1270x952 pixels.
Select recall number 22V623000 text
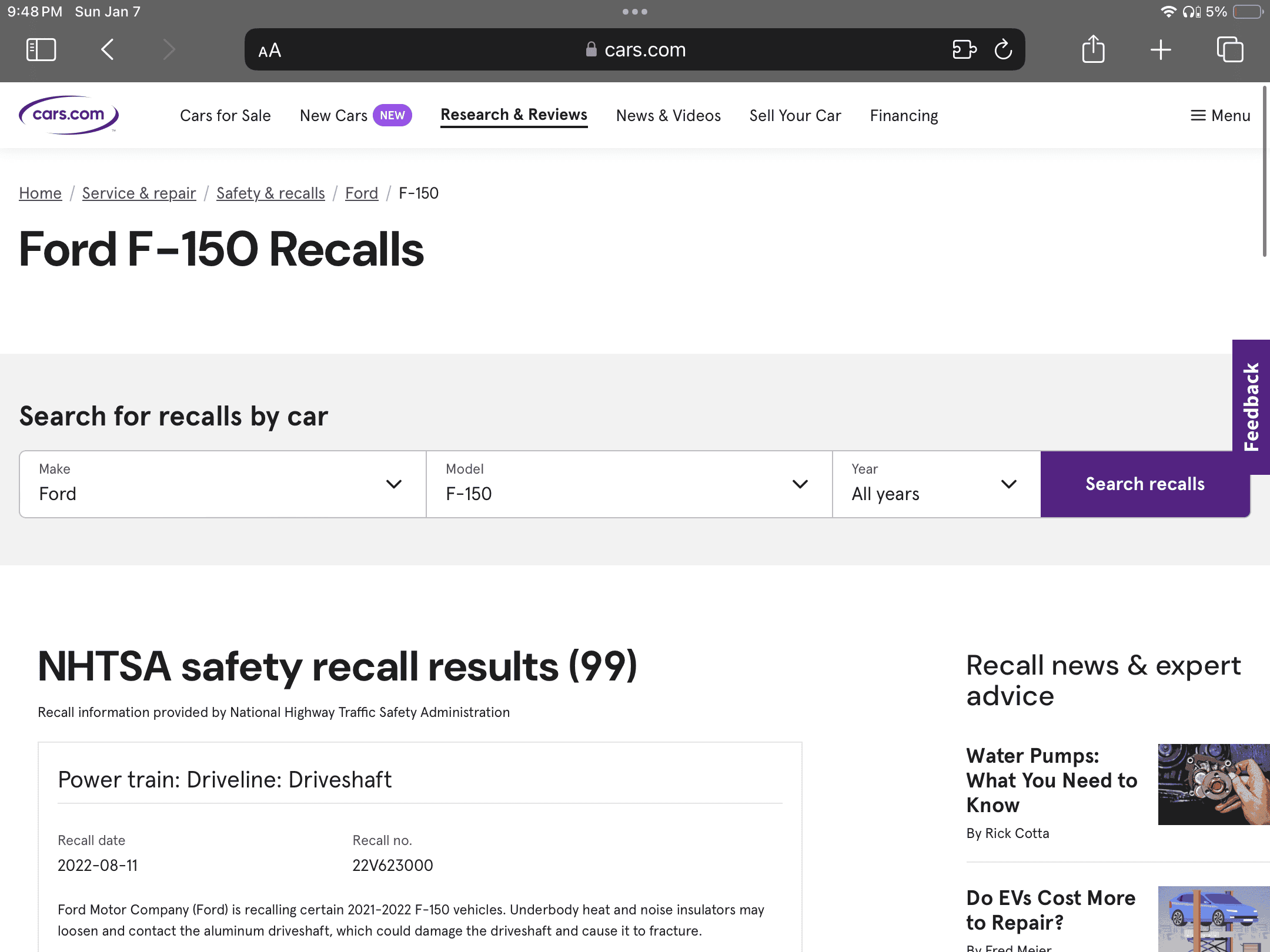coord(393,865)
